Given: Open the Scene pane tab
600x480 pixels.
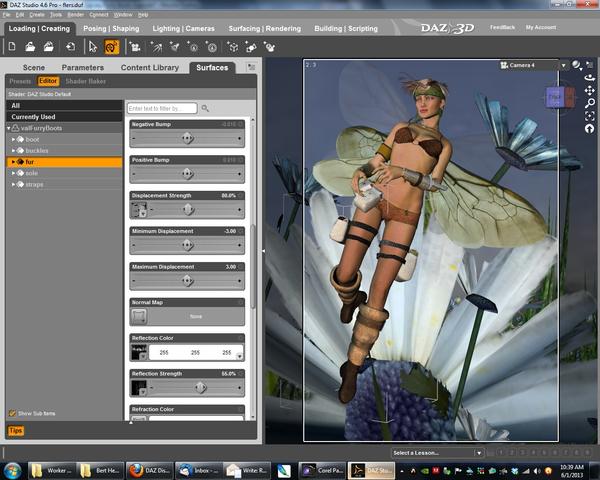Looking at the screenshot, I should [34, 67].
